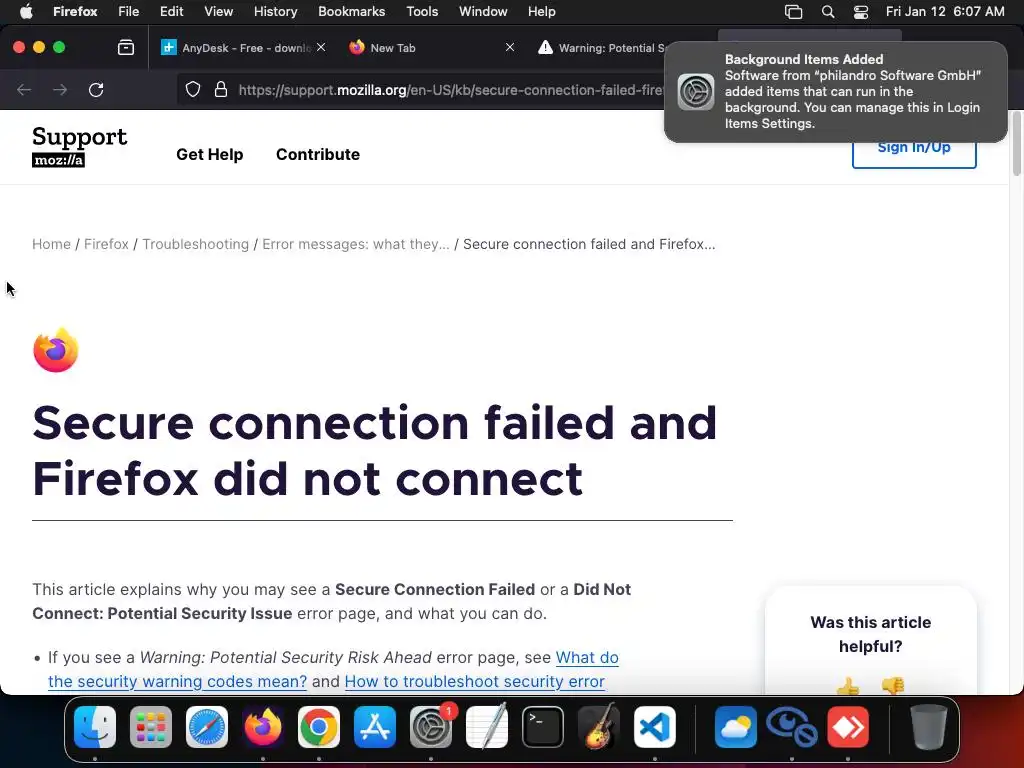Click the Background Items Added notification
Screen dimensions: 1024x768
point(835,91)
